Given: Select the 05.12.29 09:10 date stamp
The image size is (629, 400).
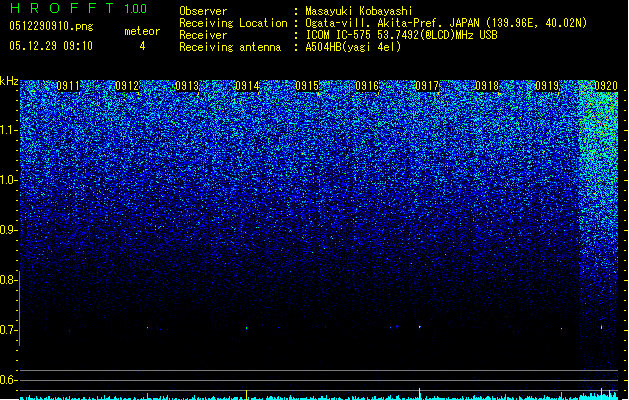Looking at the screenshot, I should pyautogui.click(x=50, y=46).
